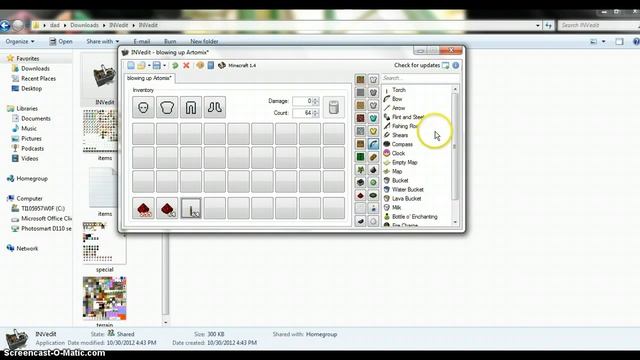This screenshot has width=640, height=360.
Task: Click the Explorer preview pane toggle icon
Action: (619, 42)
